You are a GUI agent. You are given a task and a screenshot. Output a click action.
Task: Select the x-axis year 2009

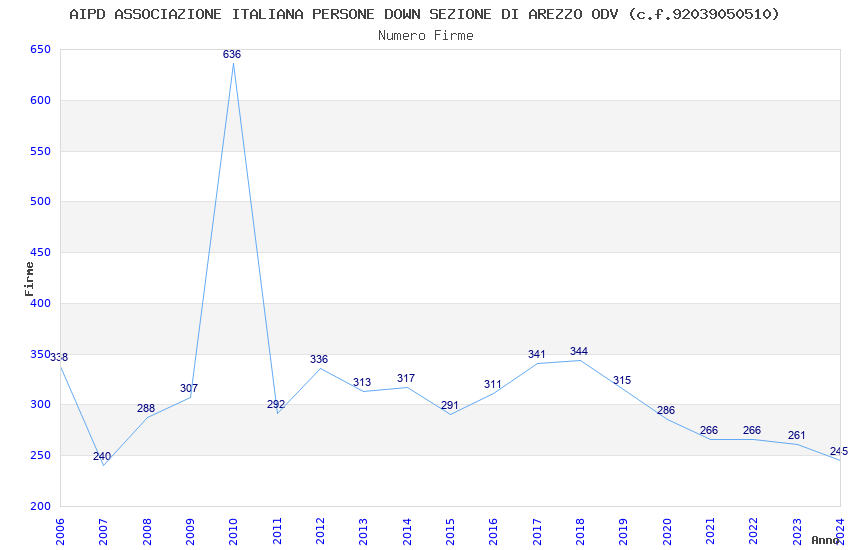click(190, 531)
